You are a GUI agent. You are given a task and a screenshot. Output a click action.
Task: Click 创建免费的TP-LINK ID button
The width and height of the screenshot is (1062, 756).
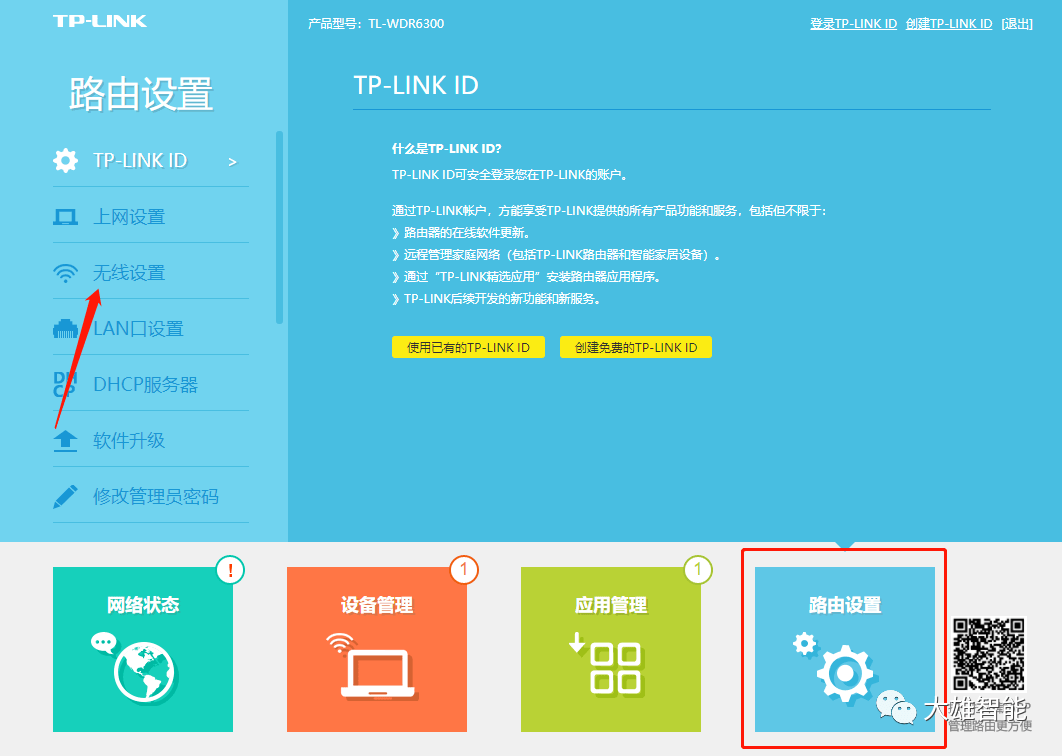636,348
